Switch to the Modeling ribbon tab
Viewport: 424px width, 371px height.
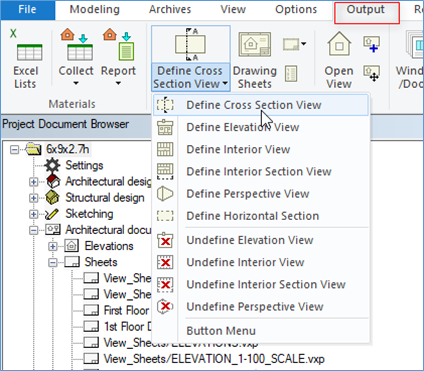95,9
